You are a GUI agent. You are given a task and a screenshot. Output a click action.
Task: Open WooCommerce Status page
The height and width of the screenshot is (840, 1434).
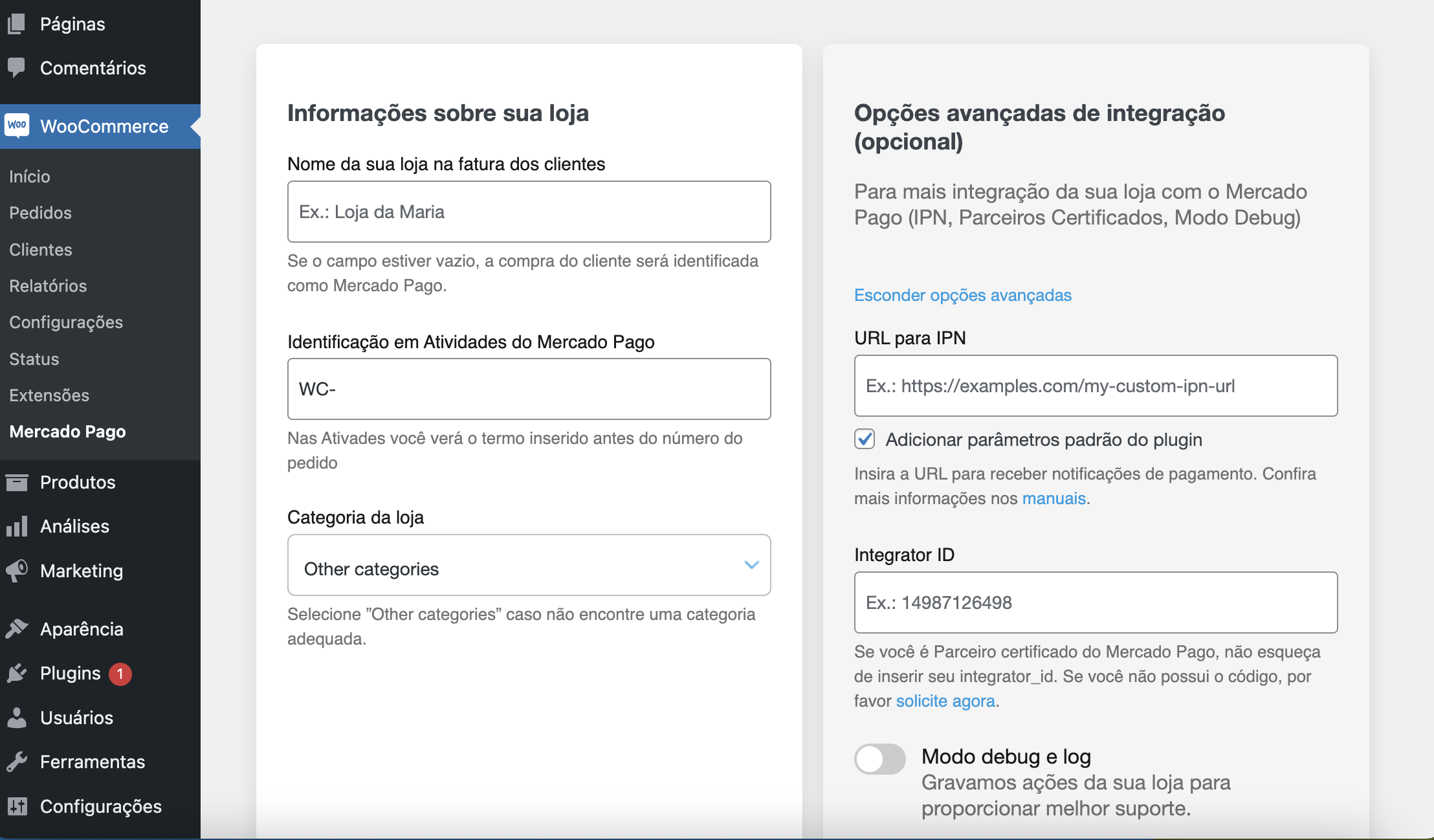tap(34, 359)
